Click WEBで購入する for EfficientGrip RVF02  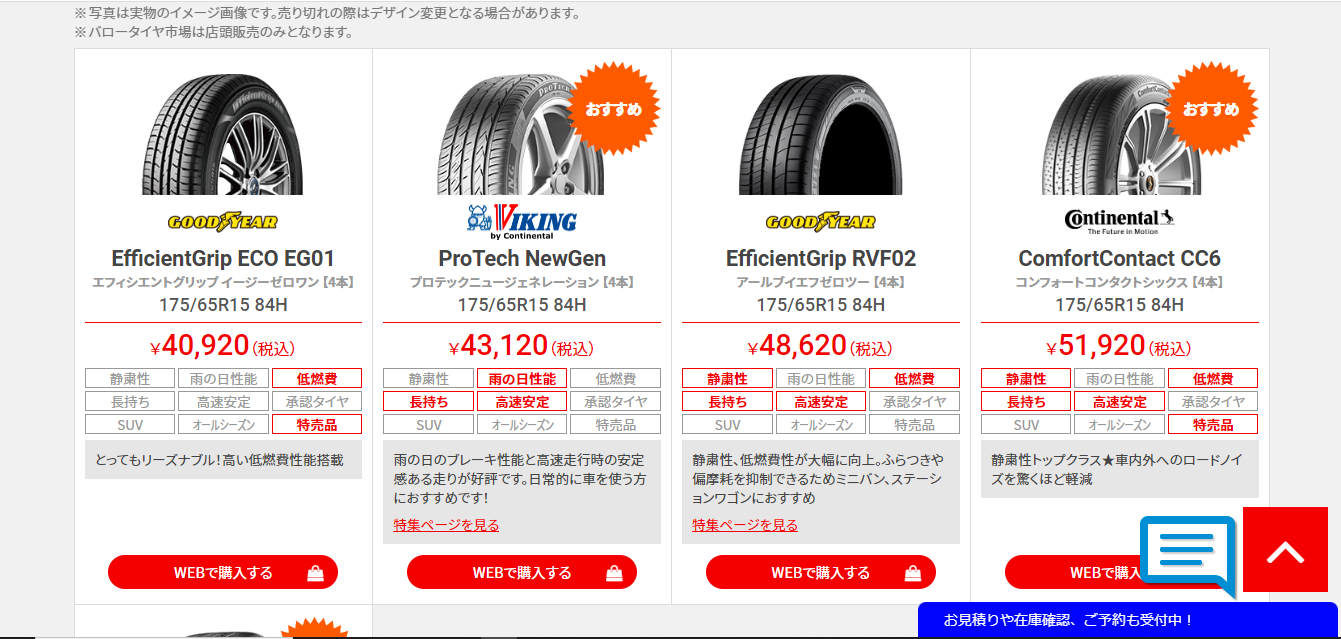pos(821,573)
